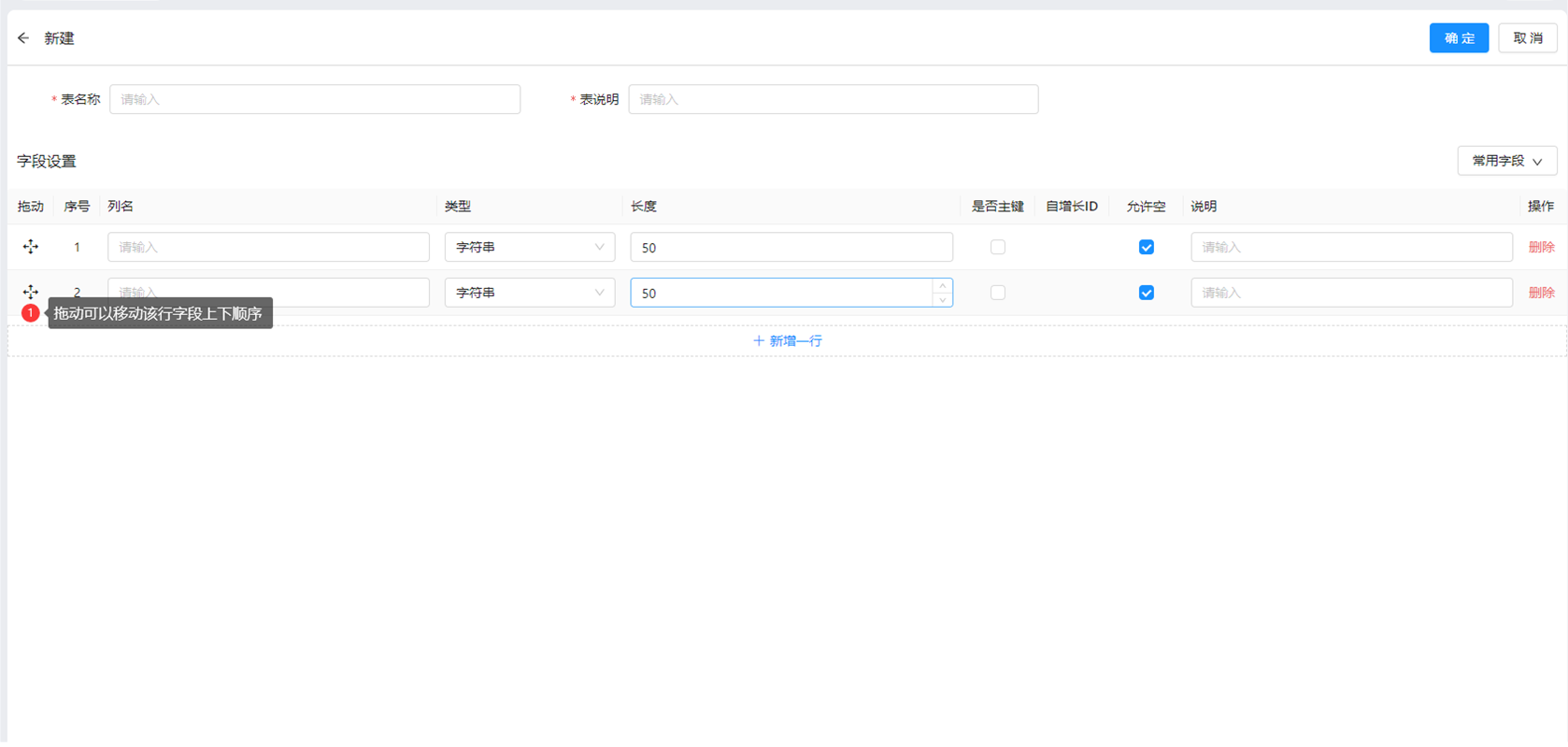The width and height of the screenshot is (1568, 747).
Task: Click the drag handle icon in row 1
Action: (x=31, y=247)
